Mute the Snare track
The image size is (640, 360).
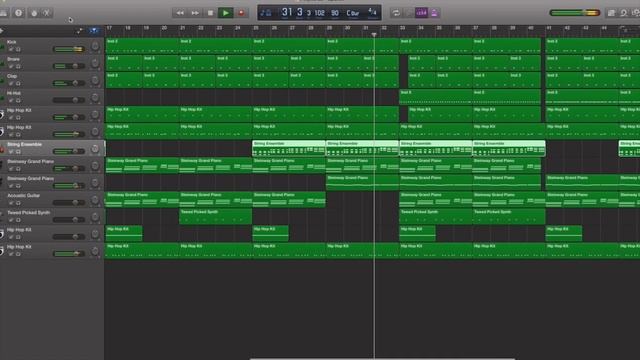pyautogui.click(x=11, y=67)
